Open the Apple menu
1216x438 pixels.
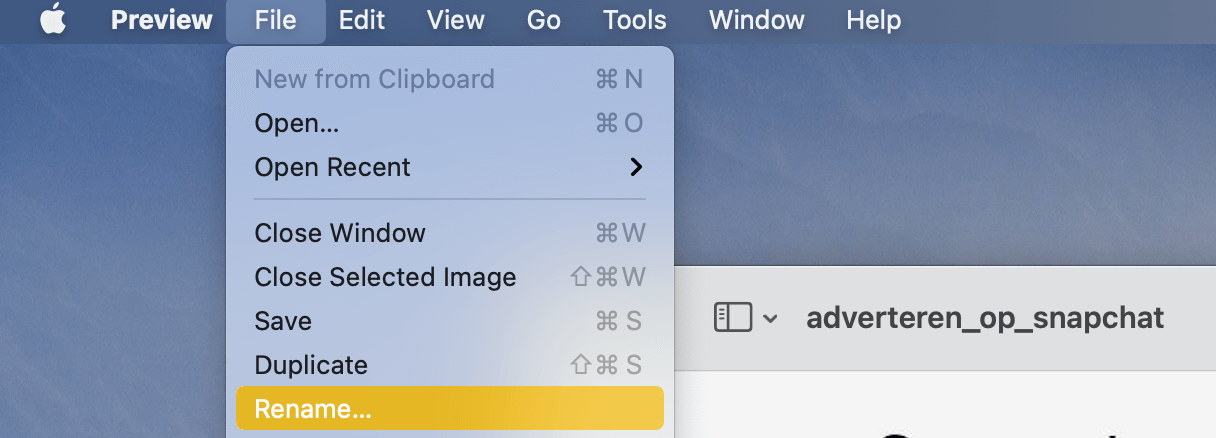(x=53, y=20)
